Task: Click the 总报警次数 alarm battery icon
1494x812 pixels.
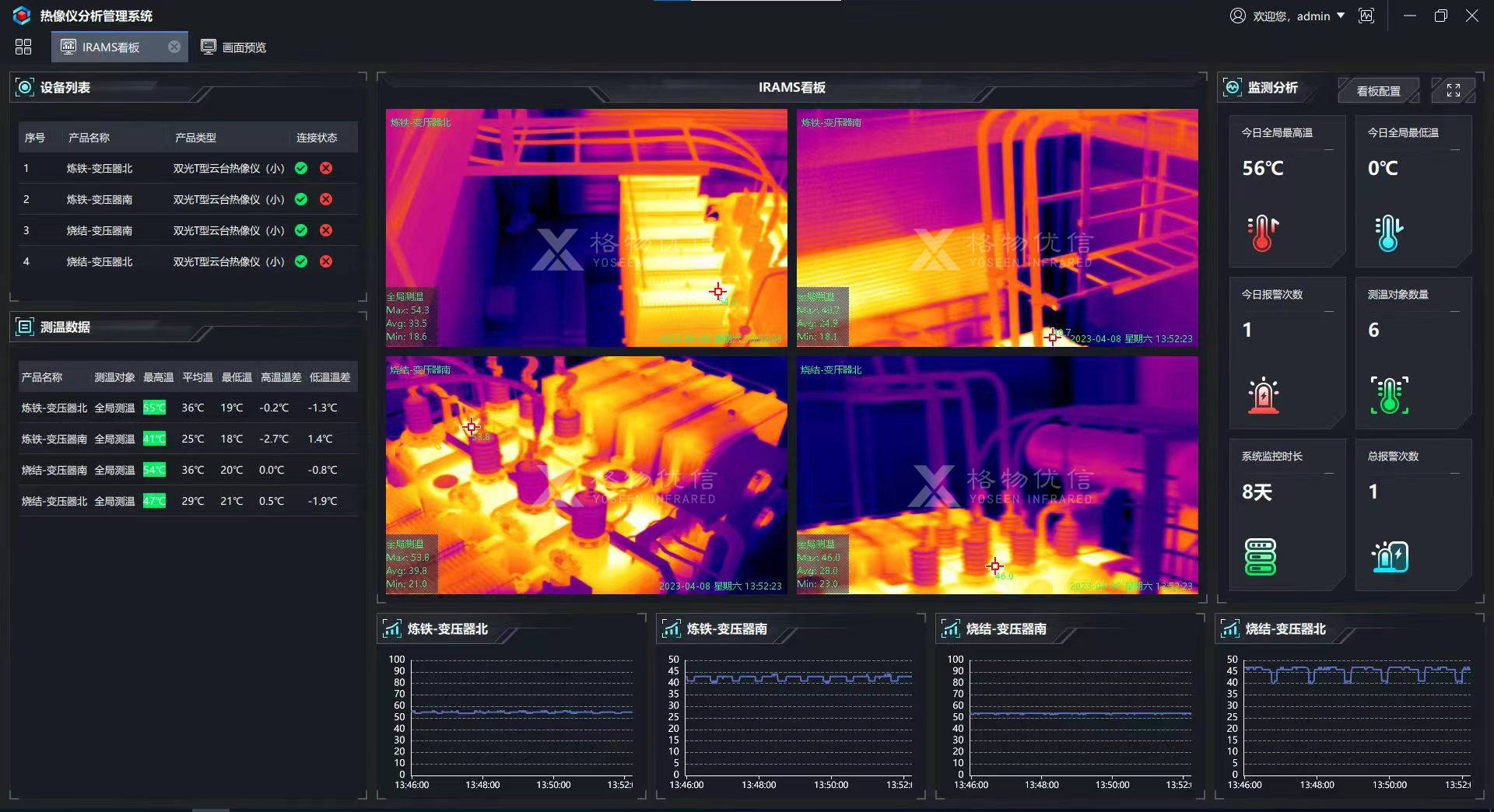Action: (x=1390, y=557)
